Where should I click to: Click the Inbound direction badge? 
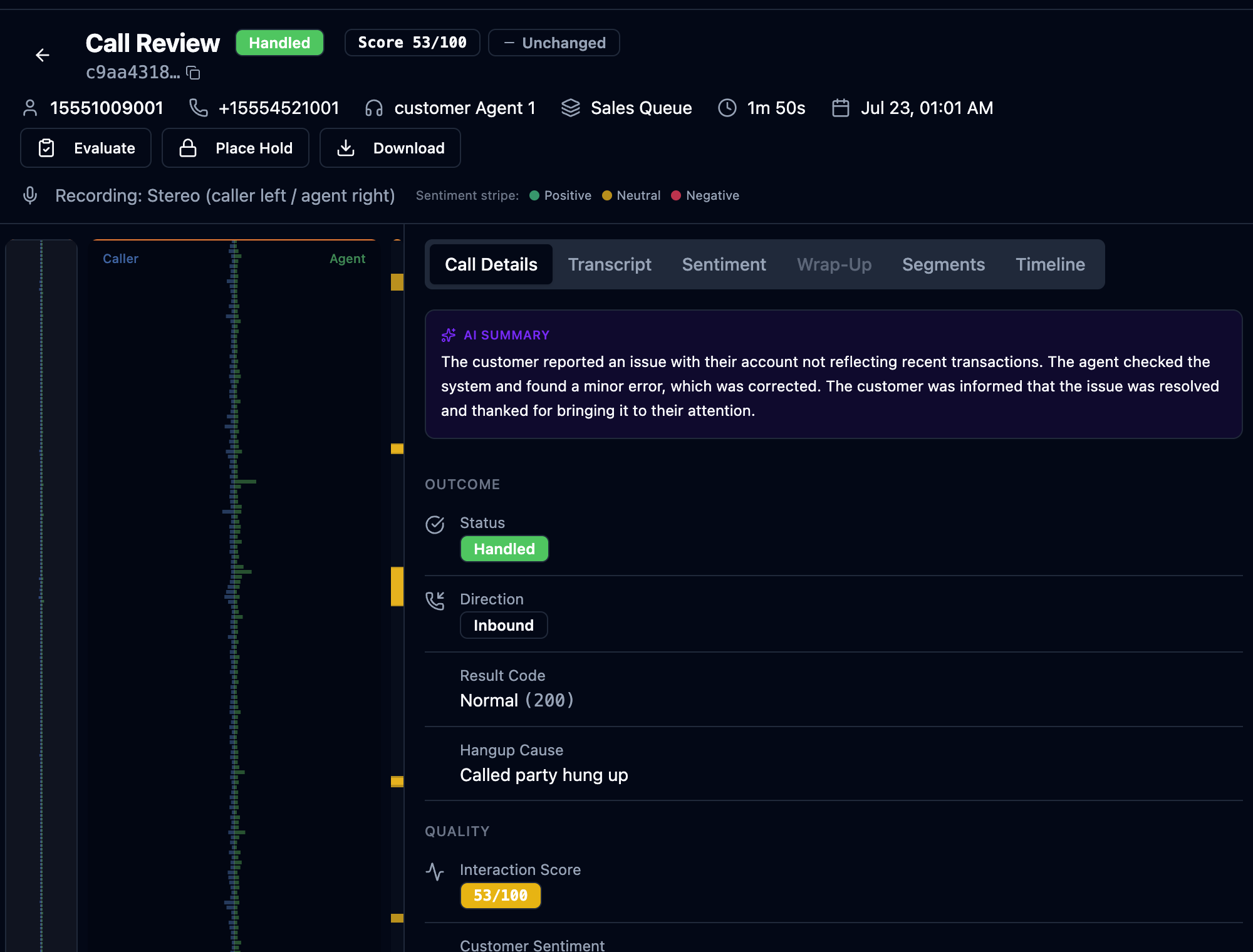click(x=504, y=625)
